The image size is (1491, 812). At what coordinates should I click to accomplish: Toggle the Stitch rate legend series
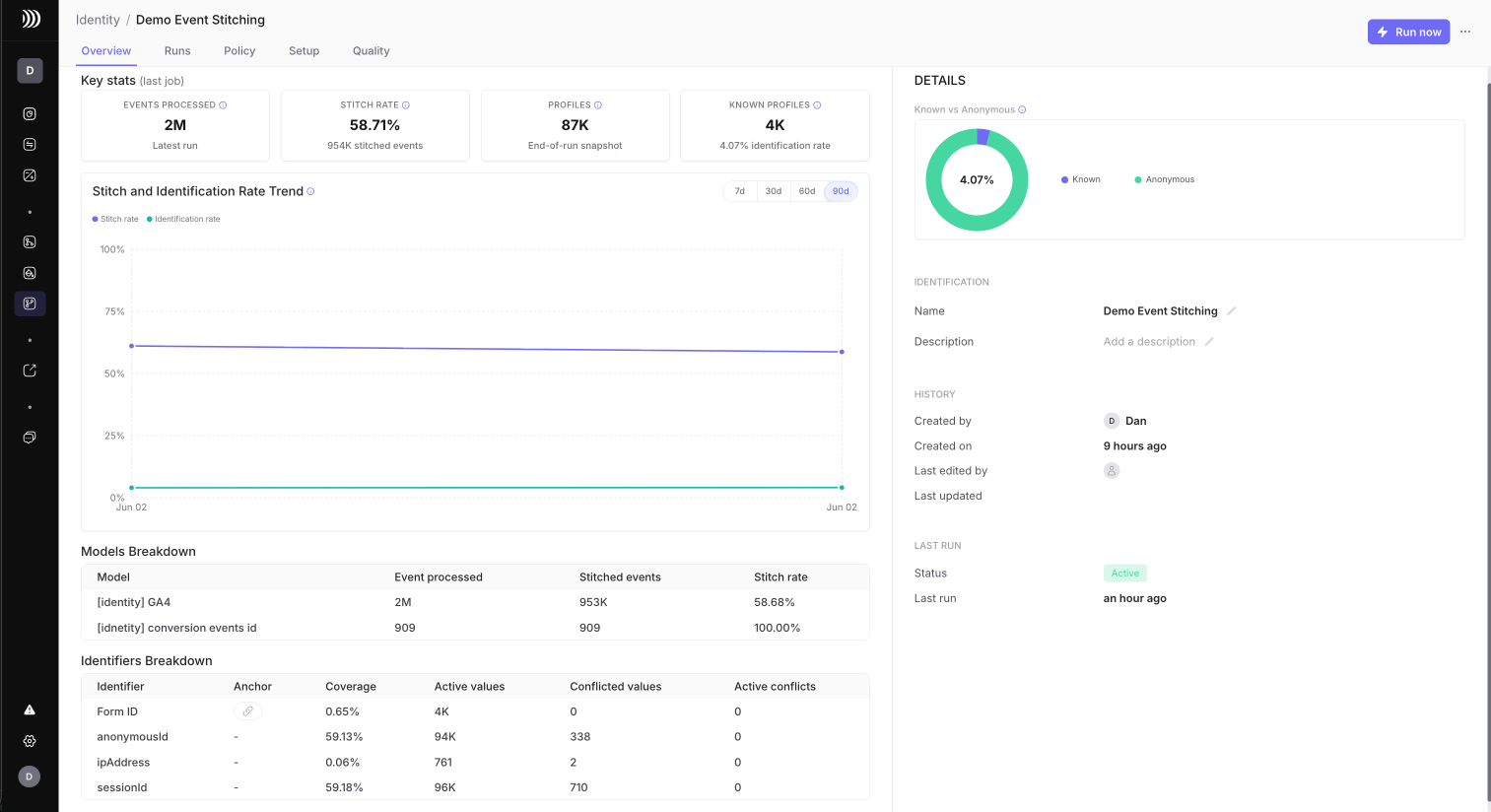115,219
